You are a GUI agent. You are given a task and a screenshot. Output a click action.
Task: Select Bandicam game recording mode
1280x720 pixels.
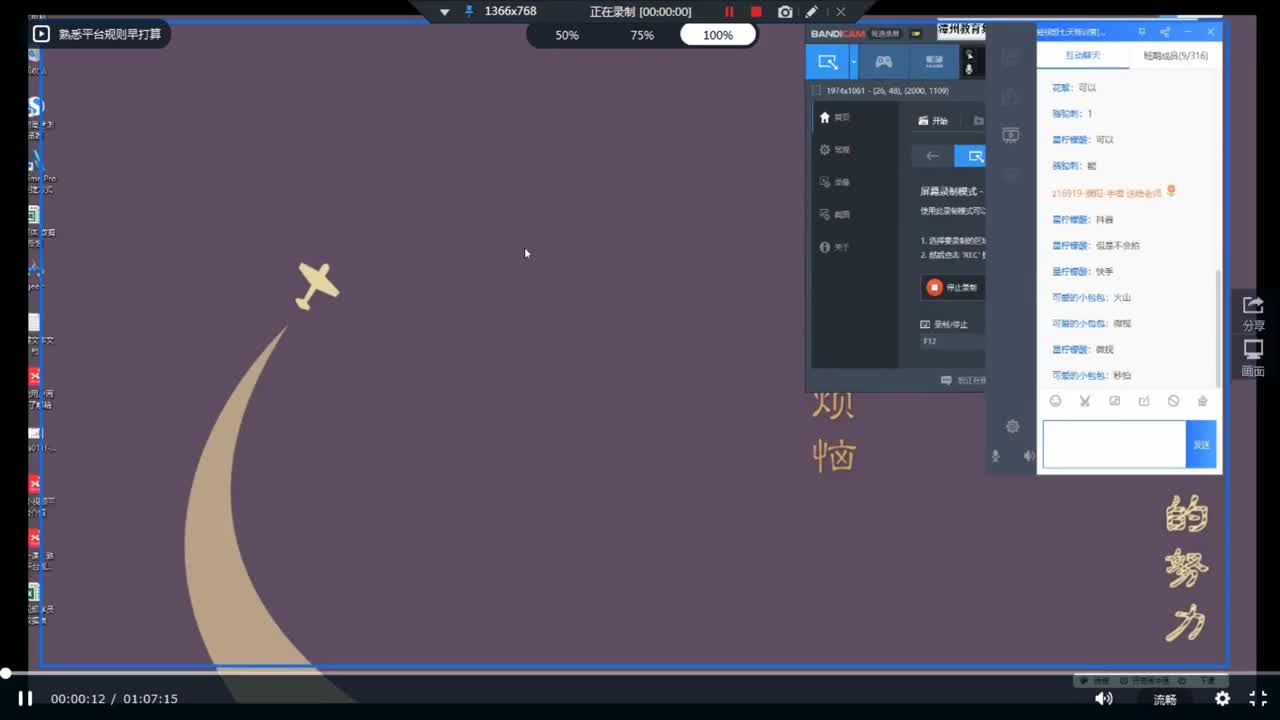click(x=884, y=62)
